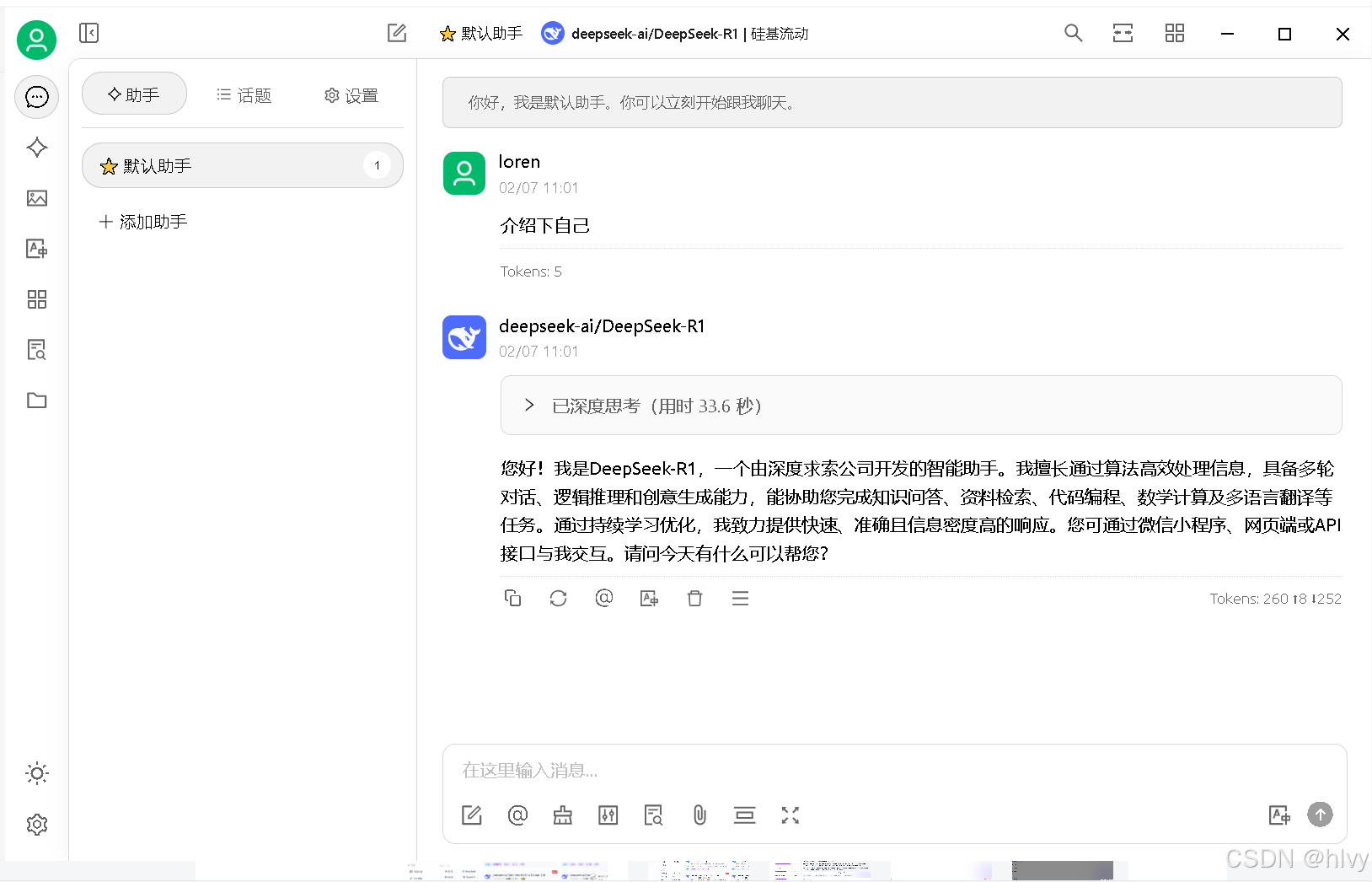The image size is (1372, 882).
Task: Clear messages with the broom icon
Action: tap(562, 815)
